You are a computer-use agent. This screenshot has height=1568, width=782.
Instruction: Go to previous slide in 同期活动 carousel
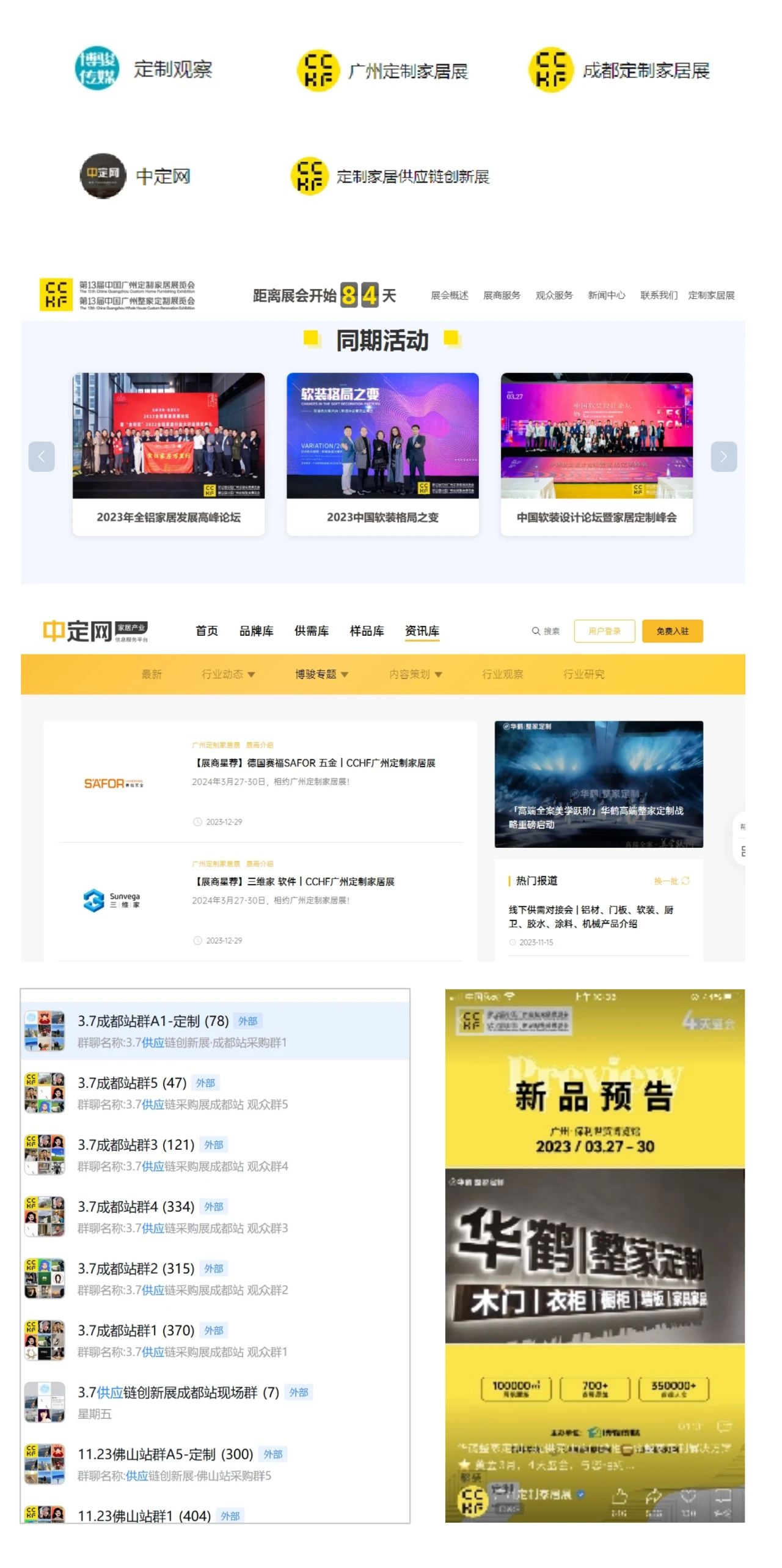coord(42,456)
